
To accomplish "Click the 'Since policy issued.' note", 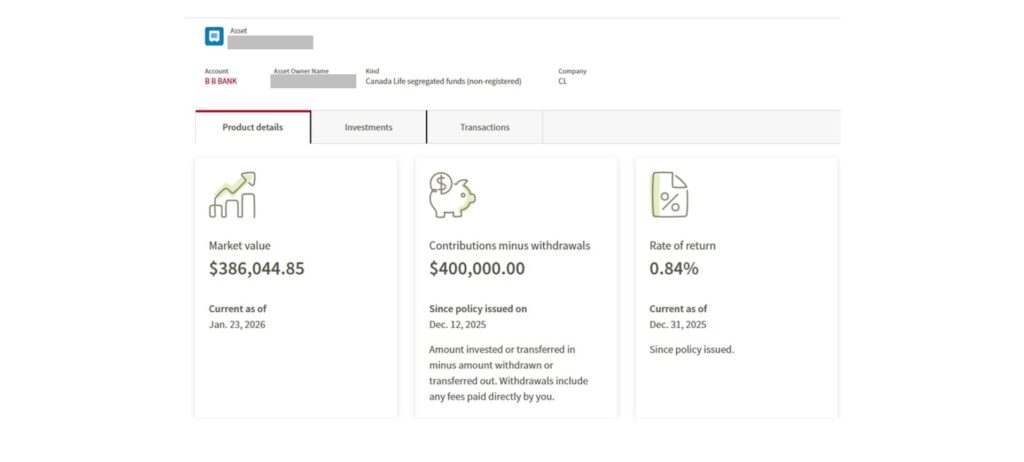I will (691, 349).
